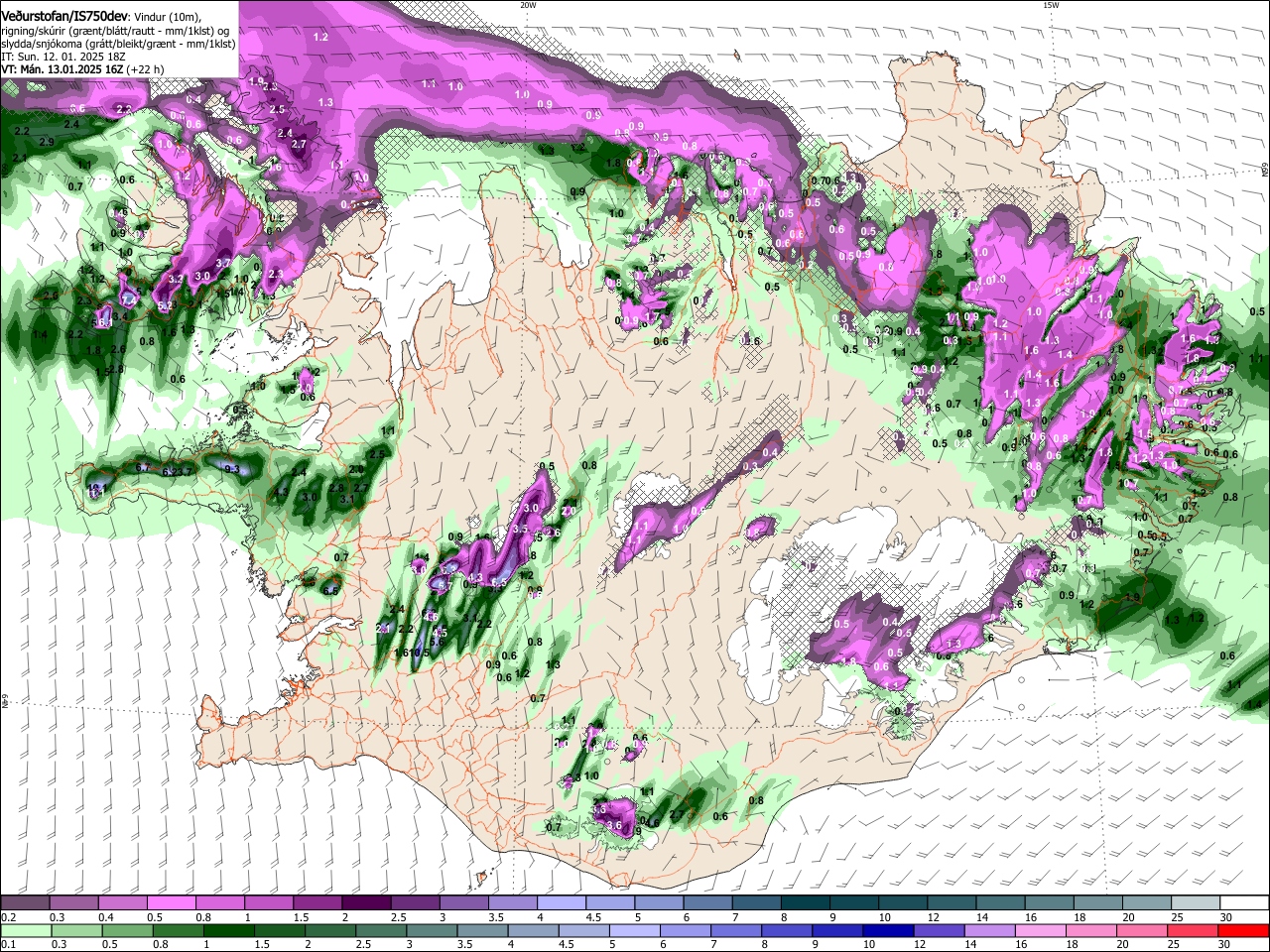Click the 10 label in lower legend row
The width and height of the screenshot is (1270, 952).
pos(870,945)
